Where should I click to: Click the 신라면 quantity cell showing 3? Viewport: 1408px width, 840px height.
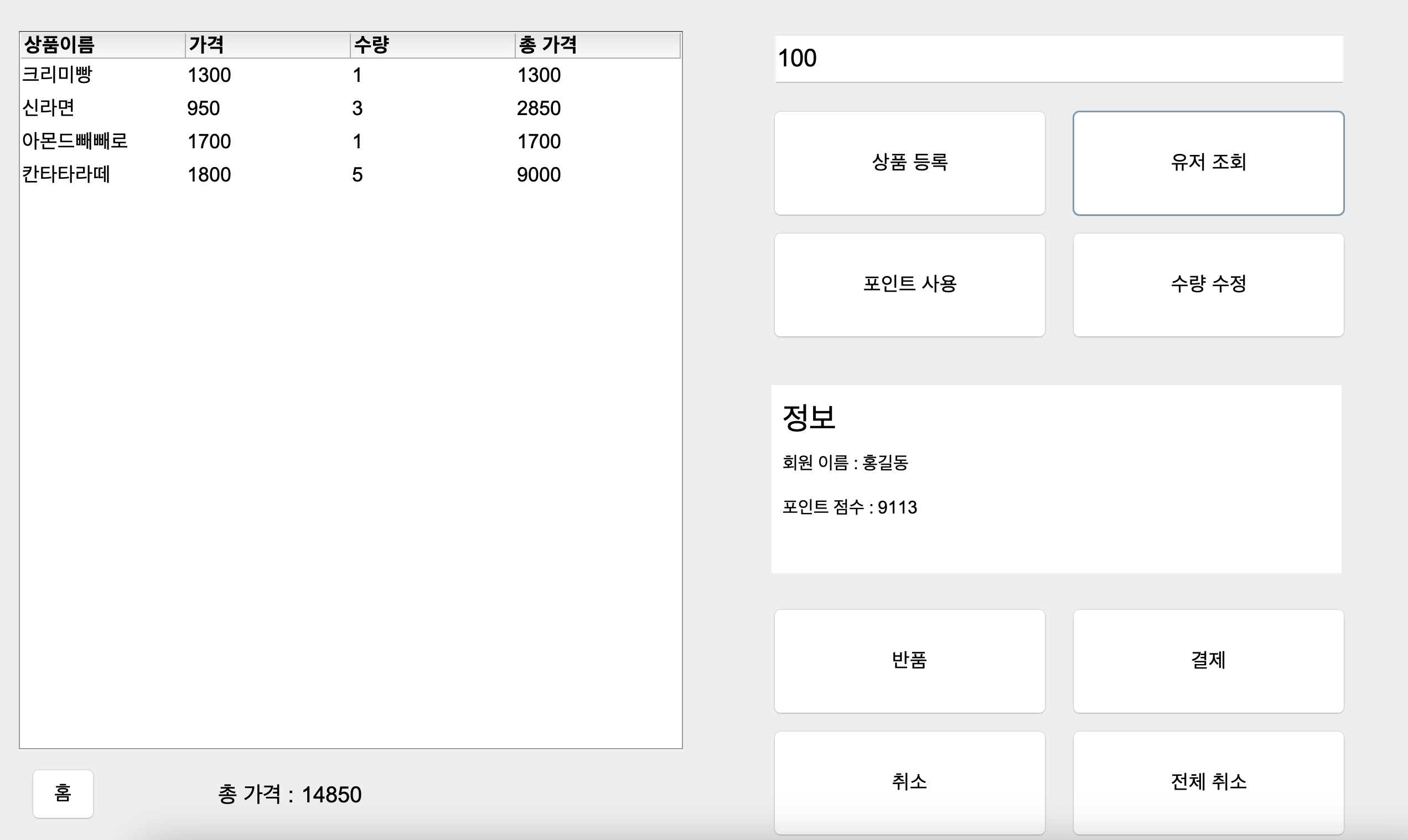click(x=357, y=108)
